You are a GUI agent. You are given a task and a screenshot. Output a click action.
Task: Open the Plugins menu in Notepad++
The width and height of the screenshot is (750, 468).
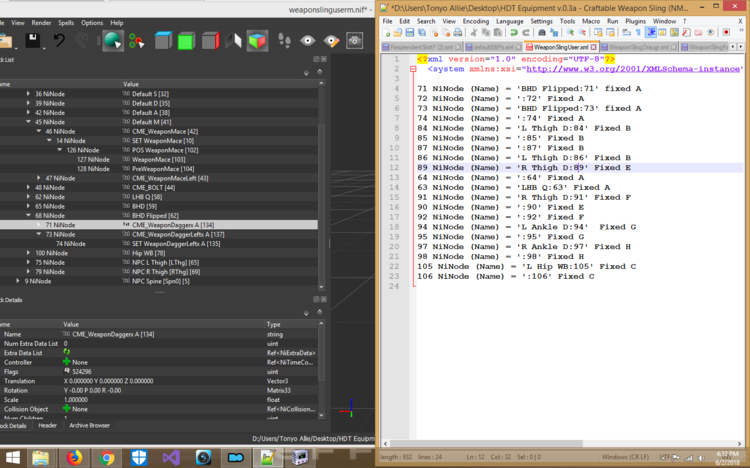635,21
